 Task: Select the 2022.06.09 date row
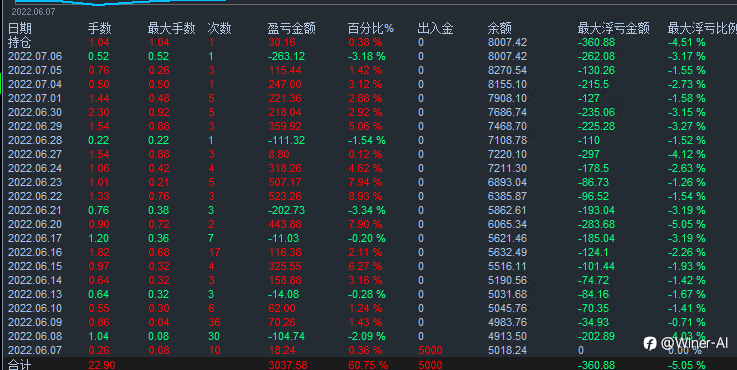coord(35,322)
